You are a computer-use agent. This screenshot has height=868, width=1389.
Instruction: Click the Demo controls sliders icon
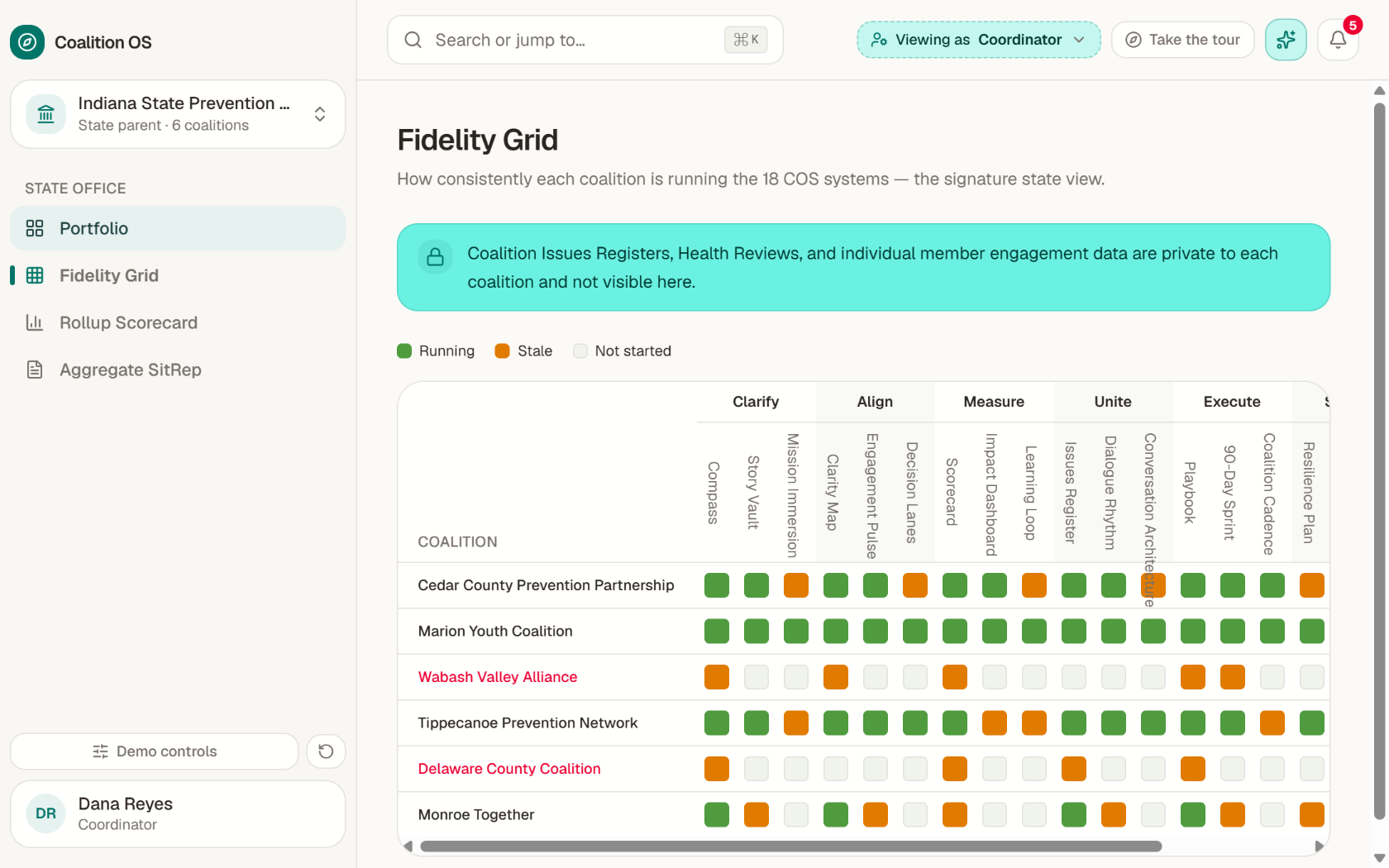pos(100,751)
